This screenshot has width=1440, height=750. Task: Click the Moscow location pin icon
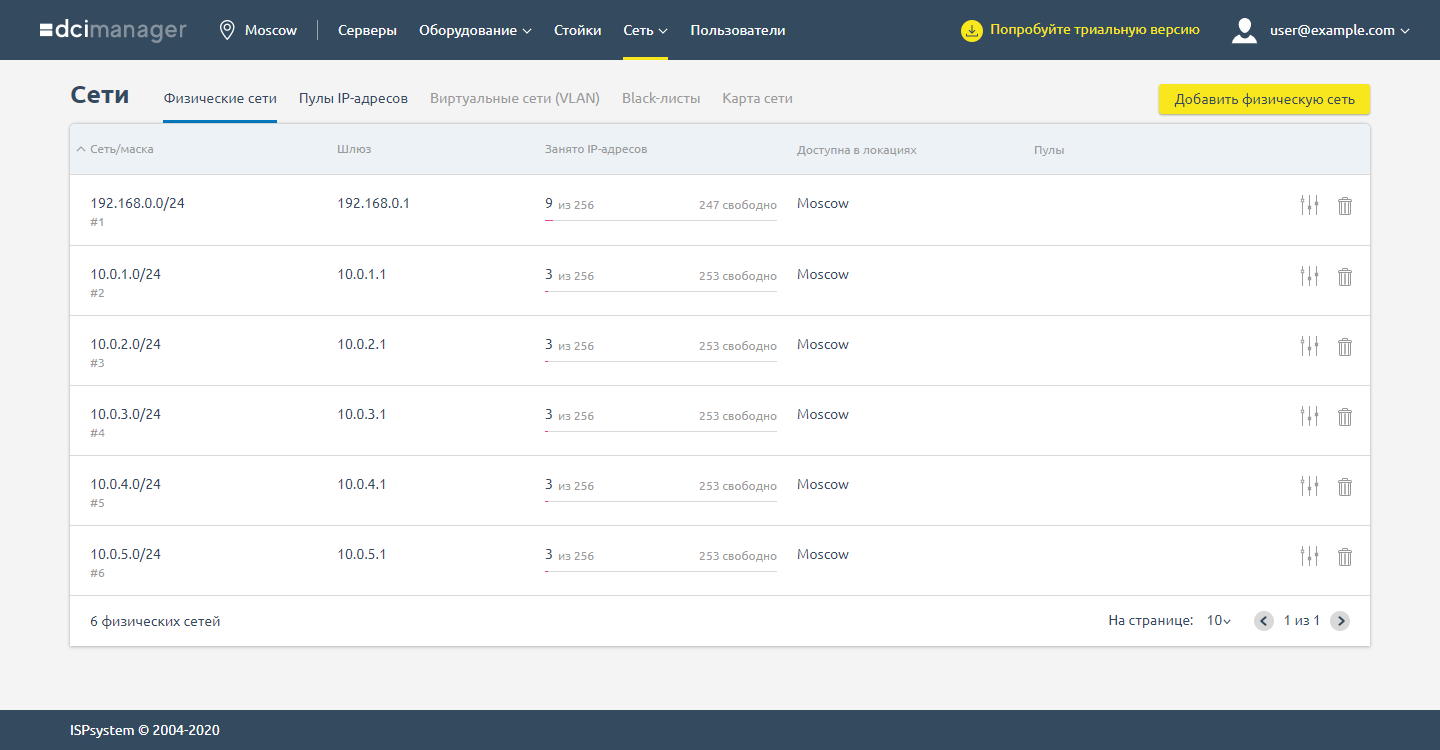(227, 30)
